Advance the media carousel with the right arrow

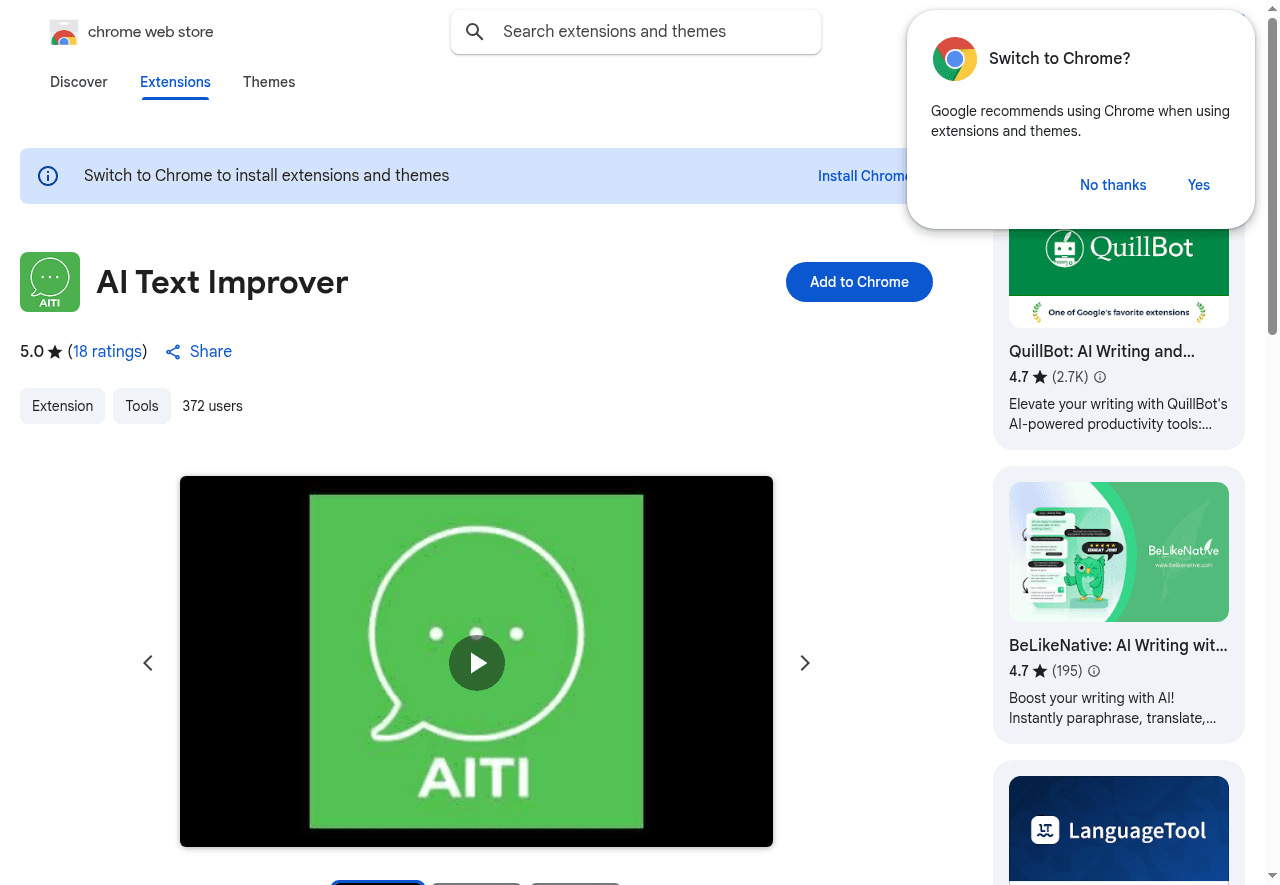(804, 662)
